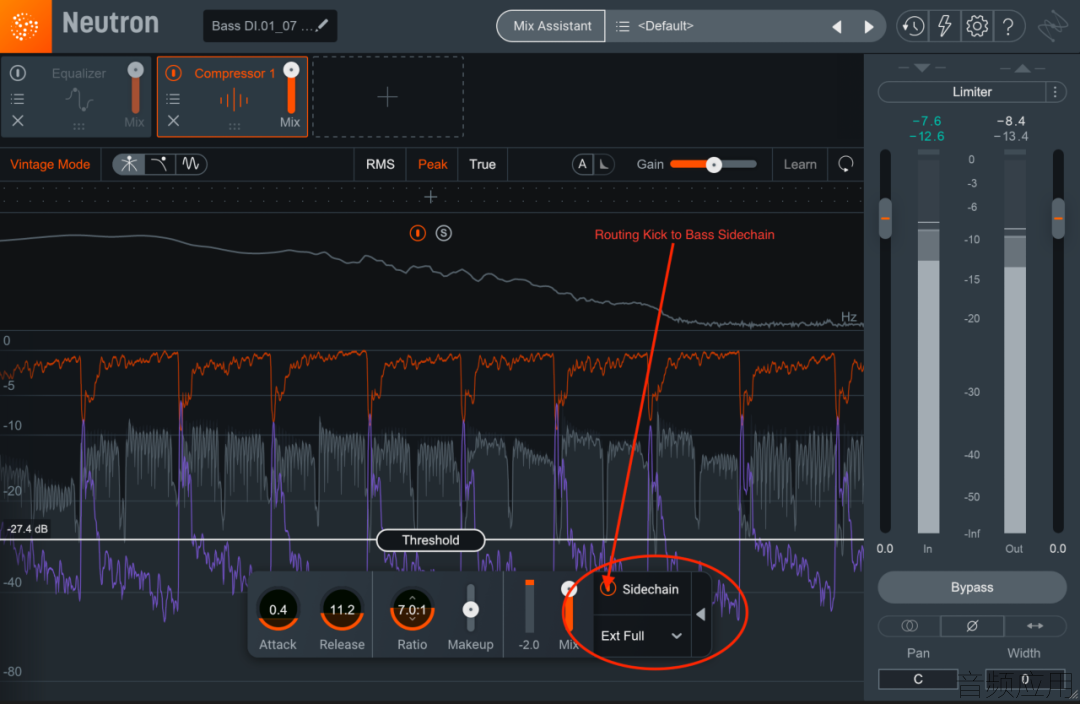Open Mix Assistant
The width and height of the screenshot is (1080, 704).
552,26
